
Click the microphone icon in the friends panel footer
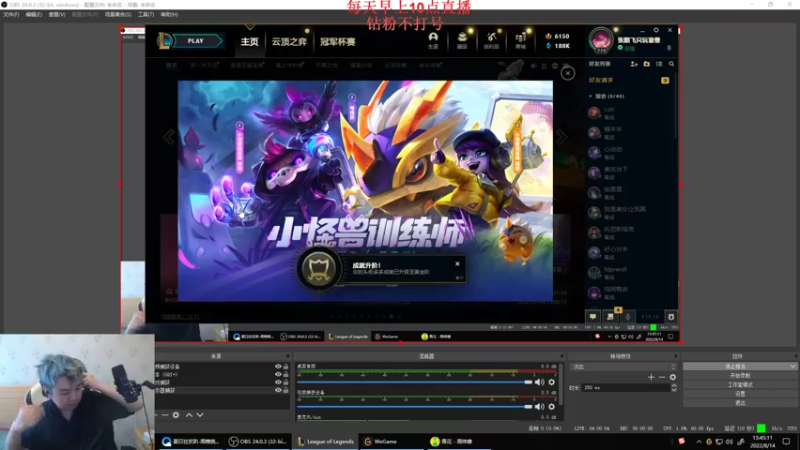click(628, 317)
